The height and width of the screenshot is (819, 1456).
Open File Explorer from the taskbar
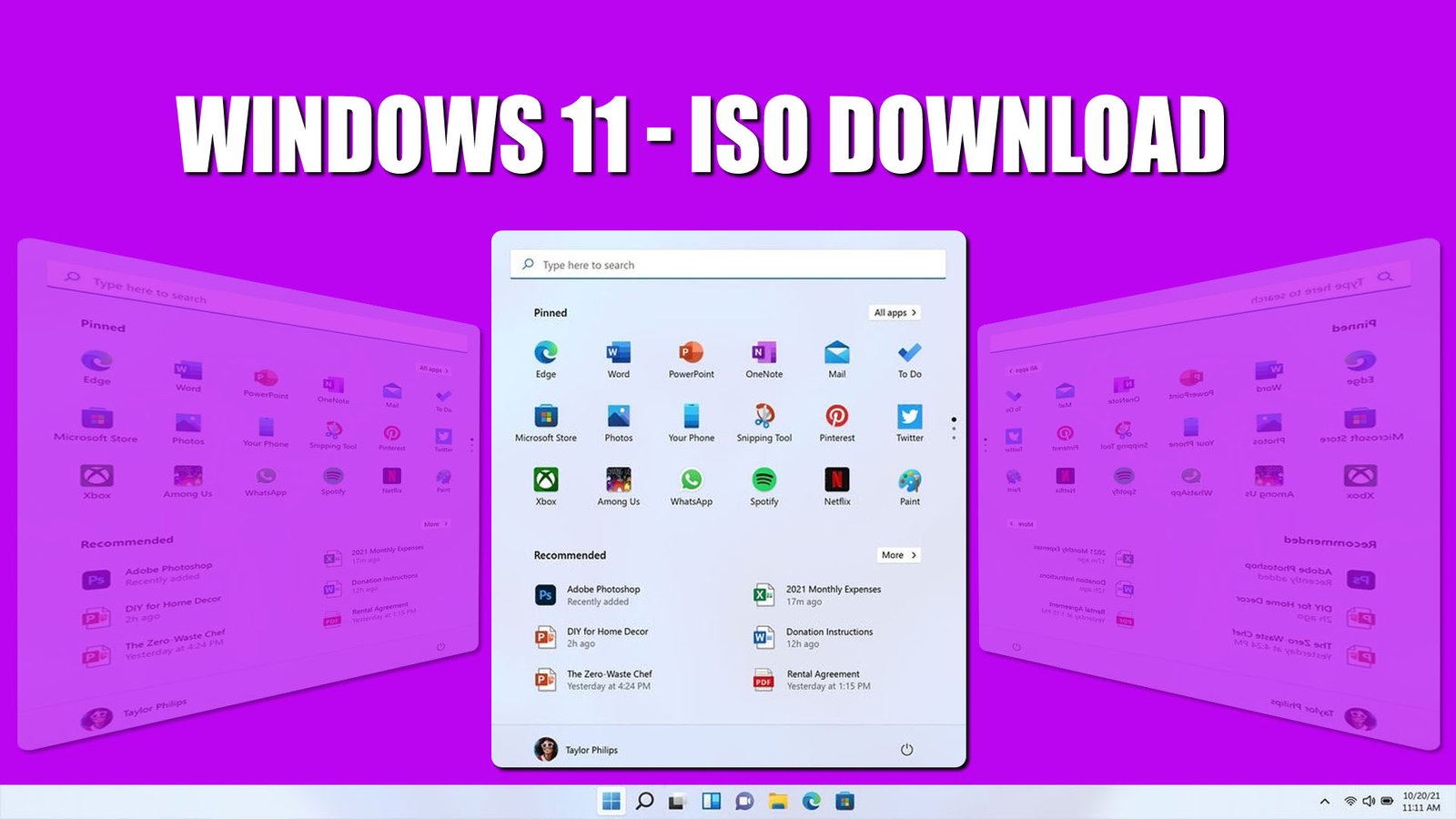(x=778, y=801)
